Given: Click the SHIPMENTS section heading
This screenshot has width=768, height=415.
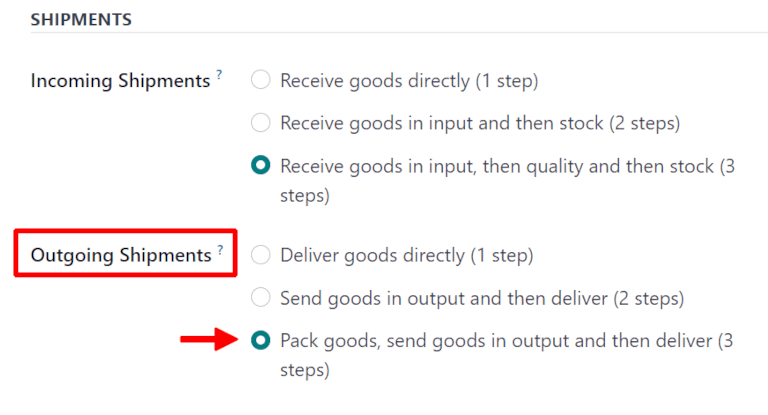Looking at the screenshot, I should tap(82, 19).
